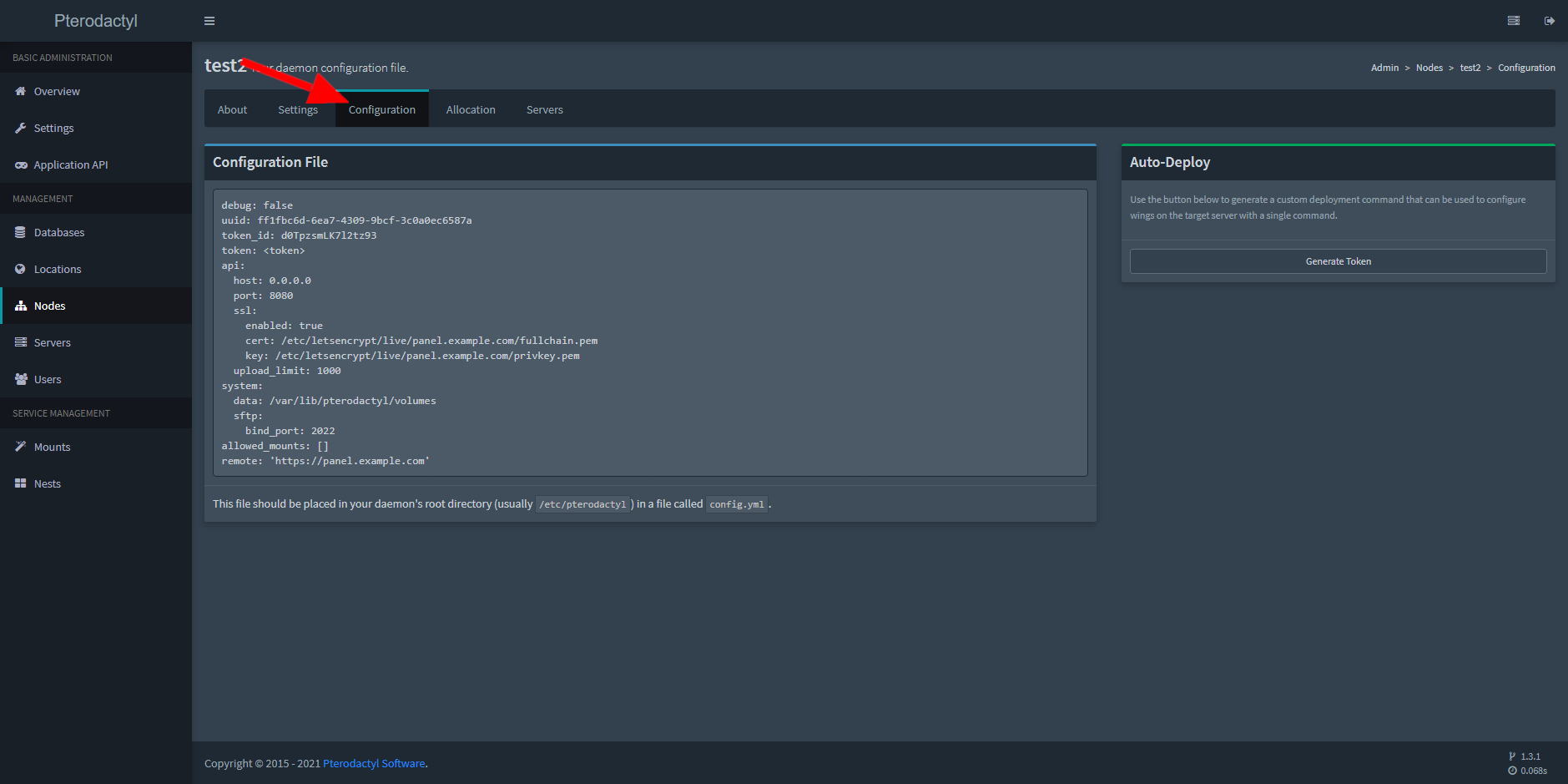The image size is (1568, 784).
Task: Toggle the sidebar with the hamburger icon
Action: click(x=209, y=20)
